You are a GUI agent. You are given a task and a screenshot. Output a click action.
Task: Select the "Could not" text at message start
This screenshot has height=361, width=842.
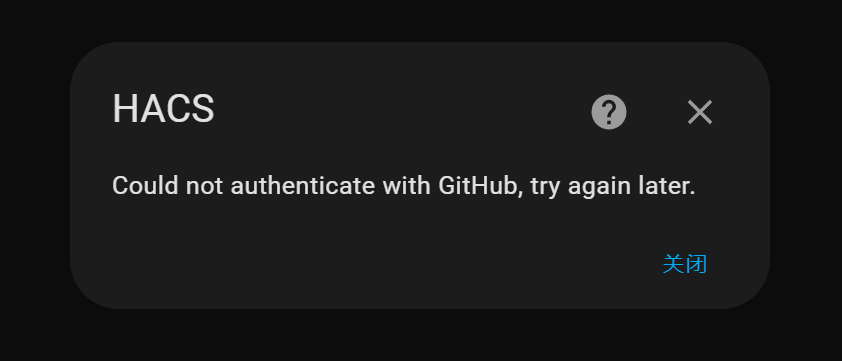point(145,186)
